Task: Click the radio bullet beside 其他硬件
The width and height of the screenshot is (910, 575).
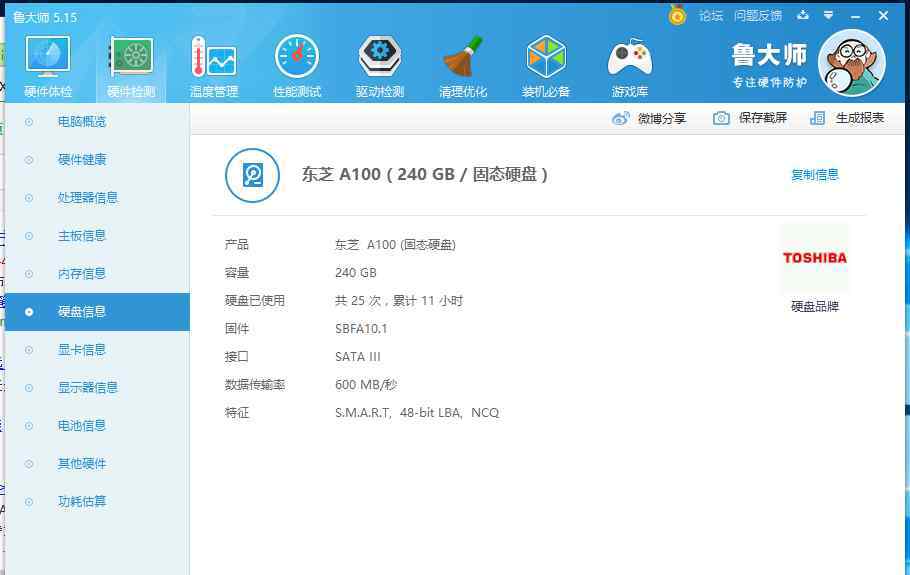Action: tap(28, 464)
